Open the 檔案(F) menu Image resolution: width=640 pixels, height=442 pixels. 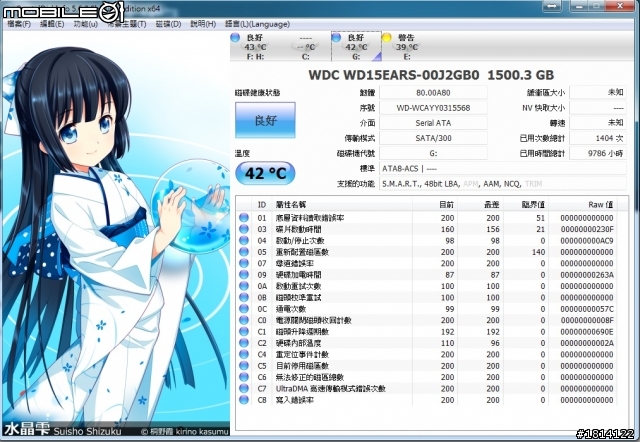(x=19, y=24)
